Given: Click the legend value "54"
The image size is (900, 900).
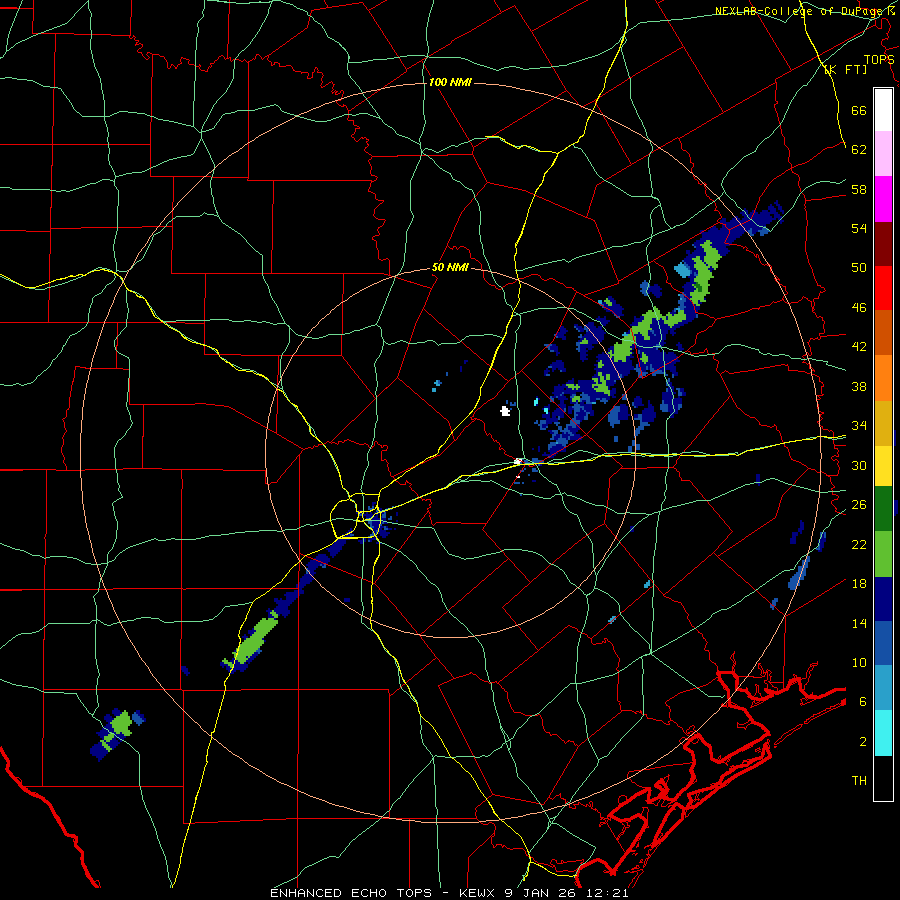Looking at the screenshot, I should pos(859,228).
